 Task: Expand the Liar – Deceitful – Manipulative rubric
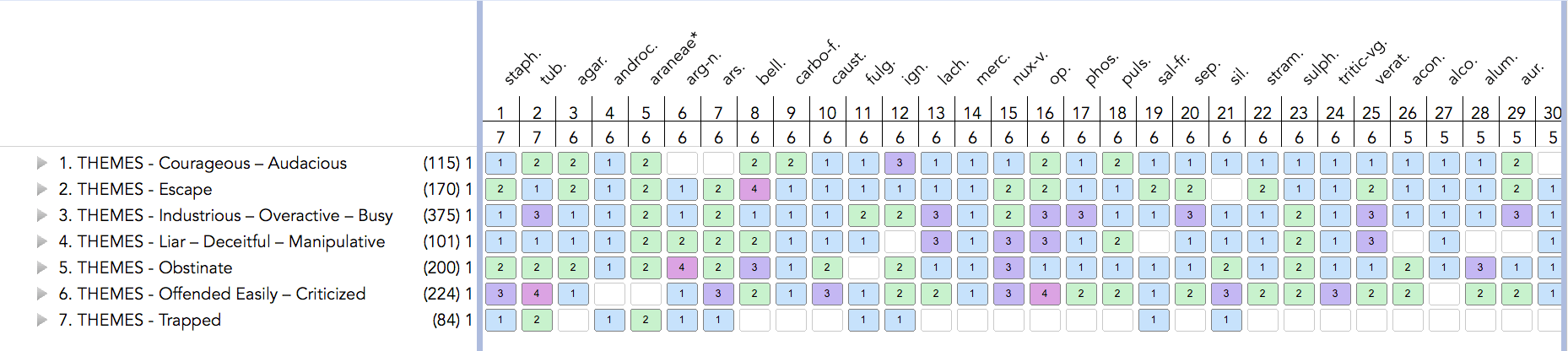coord(41,241)
